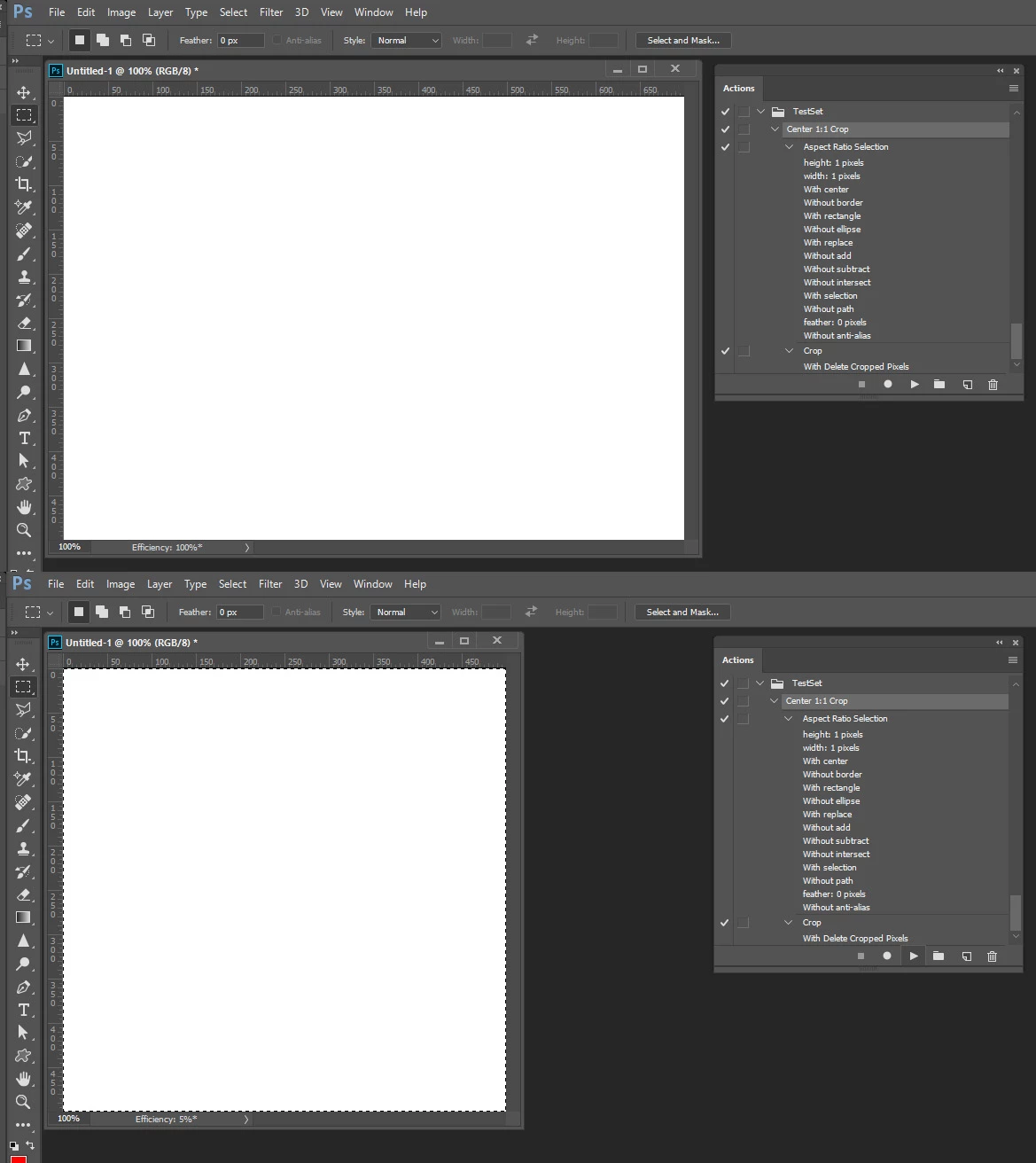This screenshot has width=1036, height=1163.
Task: Toggle Center 1:1 Crop checkmark in upper panel
Action: tap(725, 129)
